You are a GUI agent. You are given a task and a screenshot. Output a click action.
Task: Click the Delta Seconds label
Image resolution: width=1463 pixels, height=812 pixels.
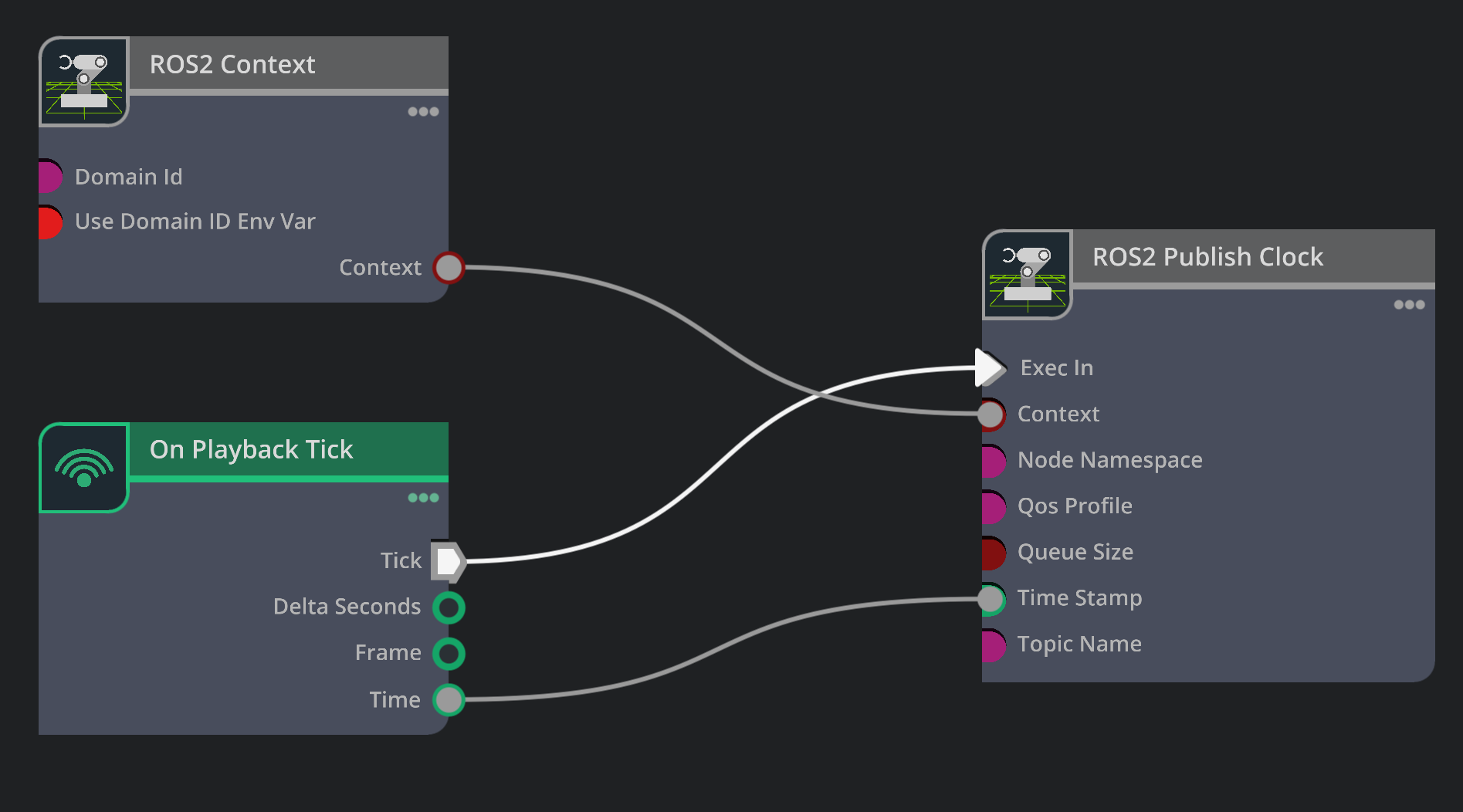pyautogui.click(x=347, y=607)
